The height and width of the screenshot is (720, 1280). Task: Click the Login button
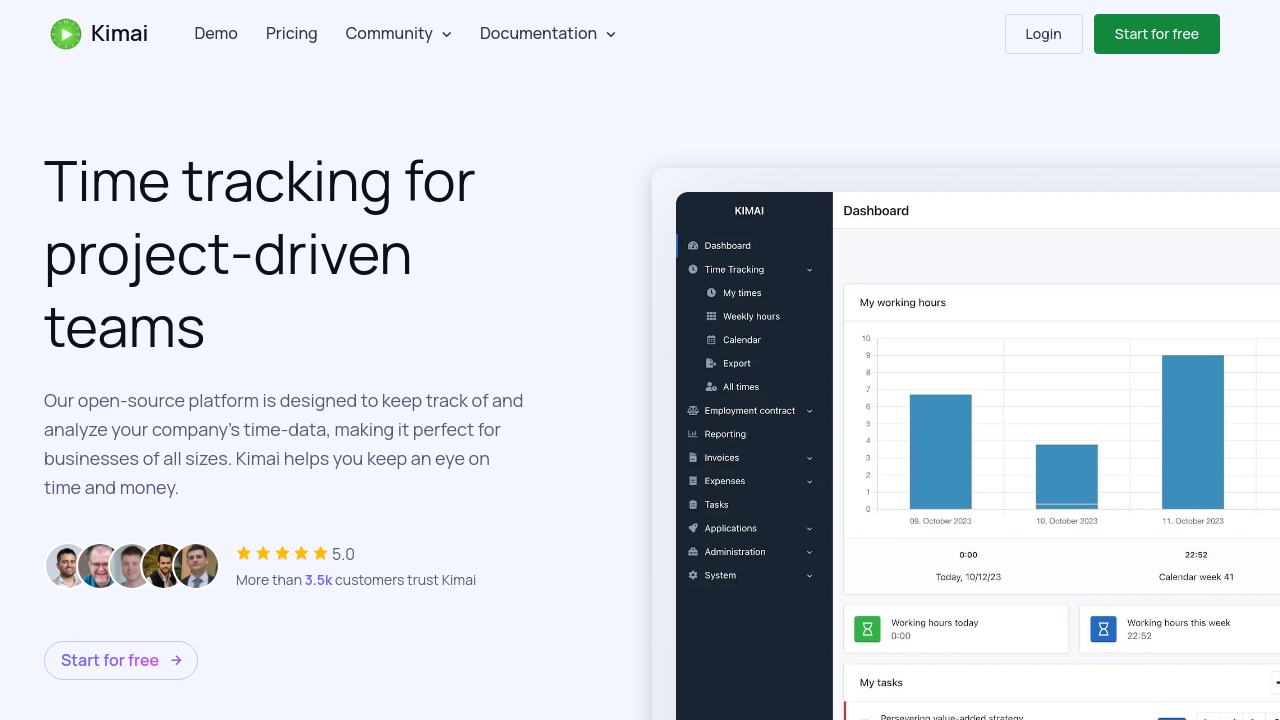tap(1044, 34)
